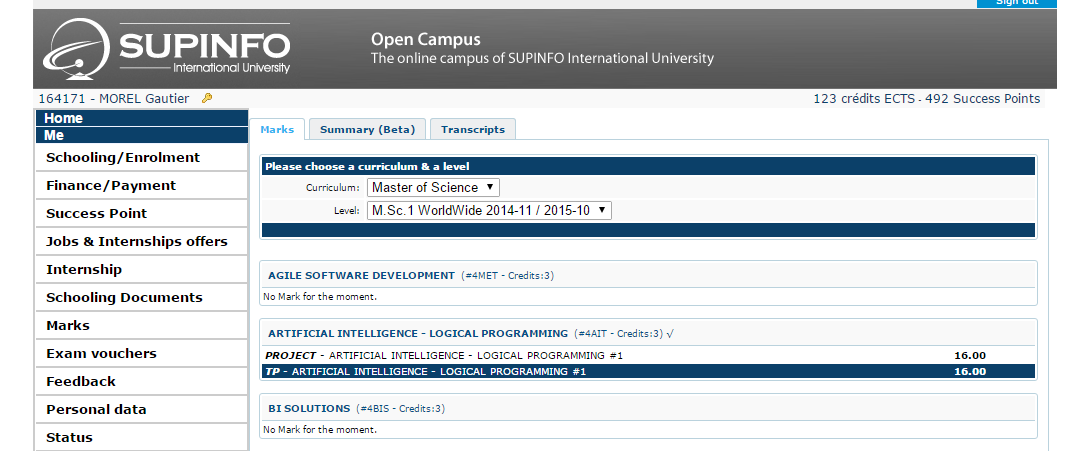Click the (#4BIS - Credits:3) label

(401, 408)
